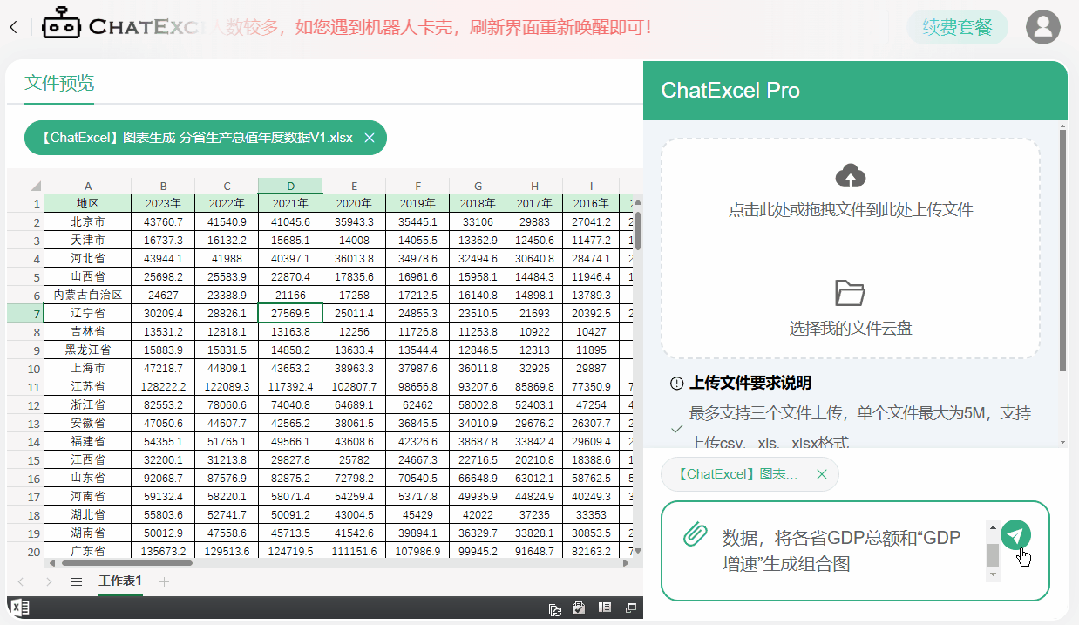
Task: Select column H header
Action: click(535, 186)
